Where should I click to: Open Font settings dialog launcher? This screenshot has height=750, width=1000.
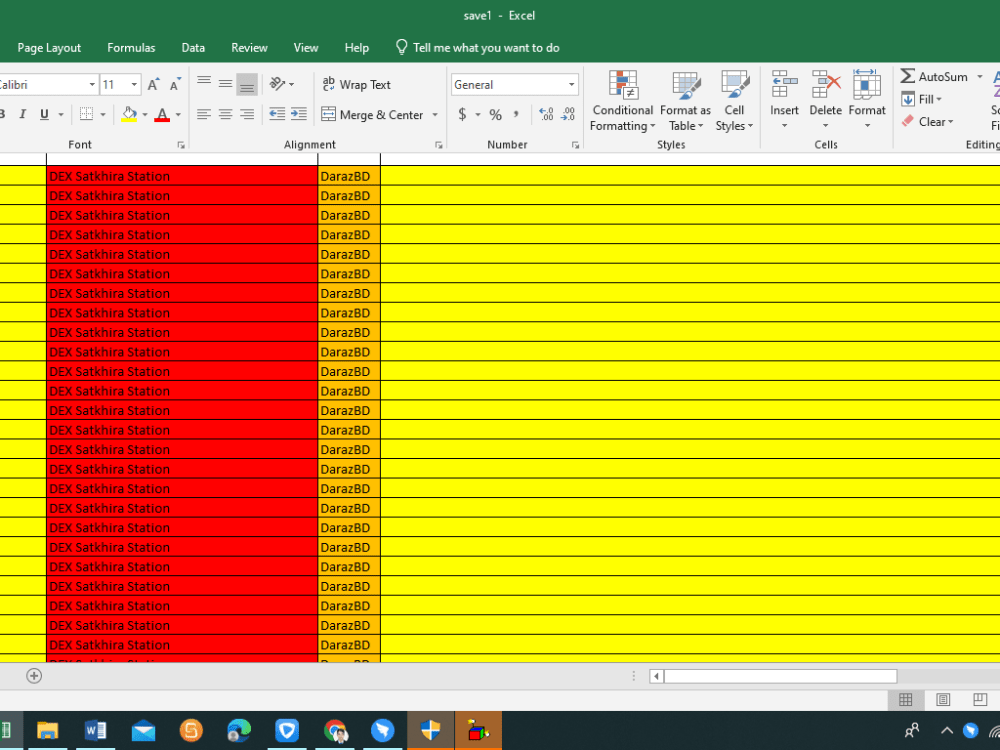coord(181,145)
